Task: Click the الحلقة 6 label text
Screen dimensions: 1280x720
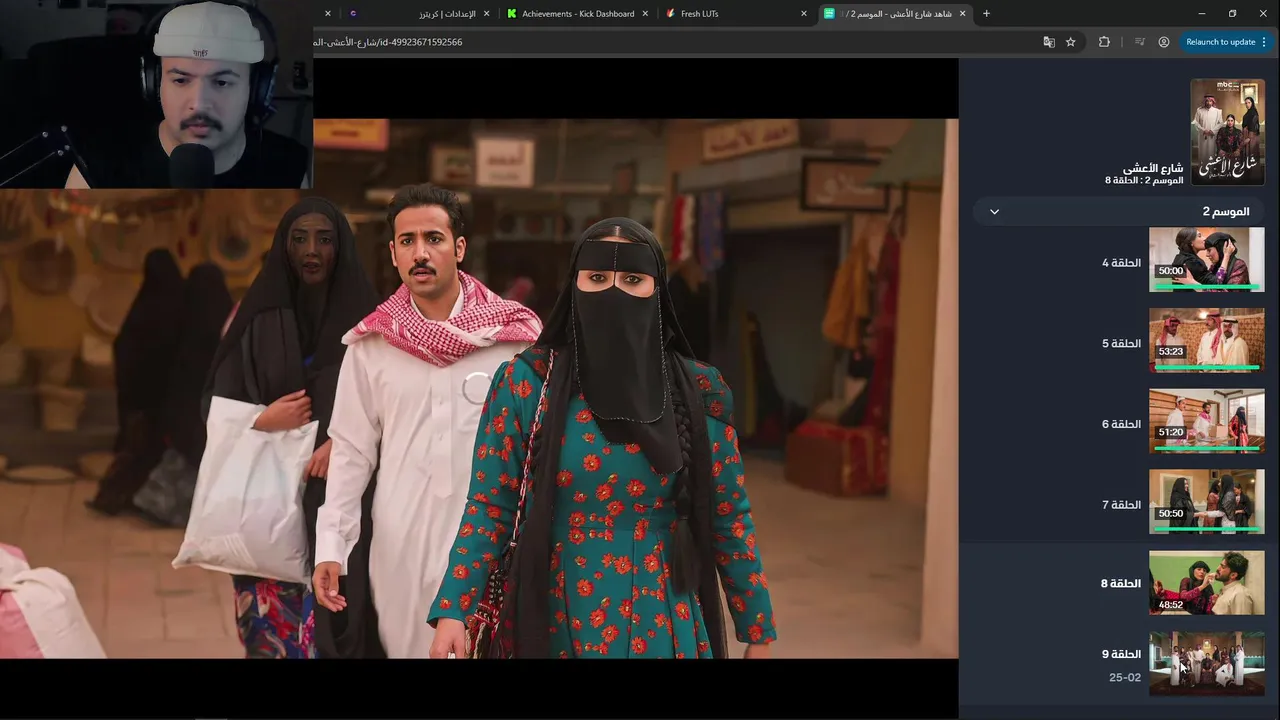Action: (x=1121, y=424)
